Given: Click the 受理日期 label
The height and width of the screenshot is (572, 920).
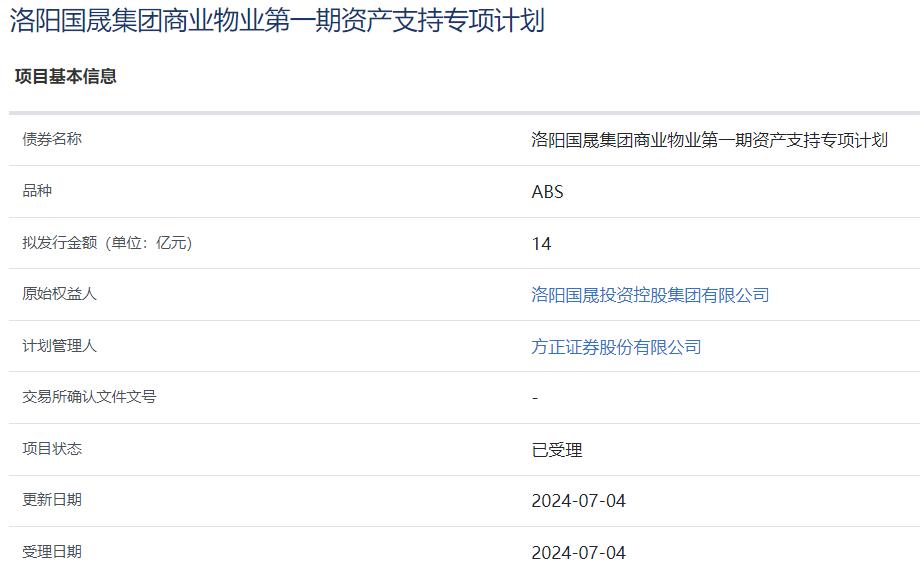Looking at the screenshot, I should (x=52, y=551).
